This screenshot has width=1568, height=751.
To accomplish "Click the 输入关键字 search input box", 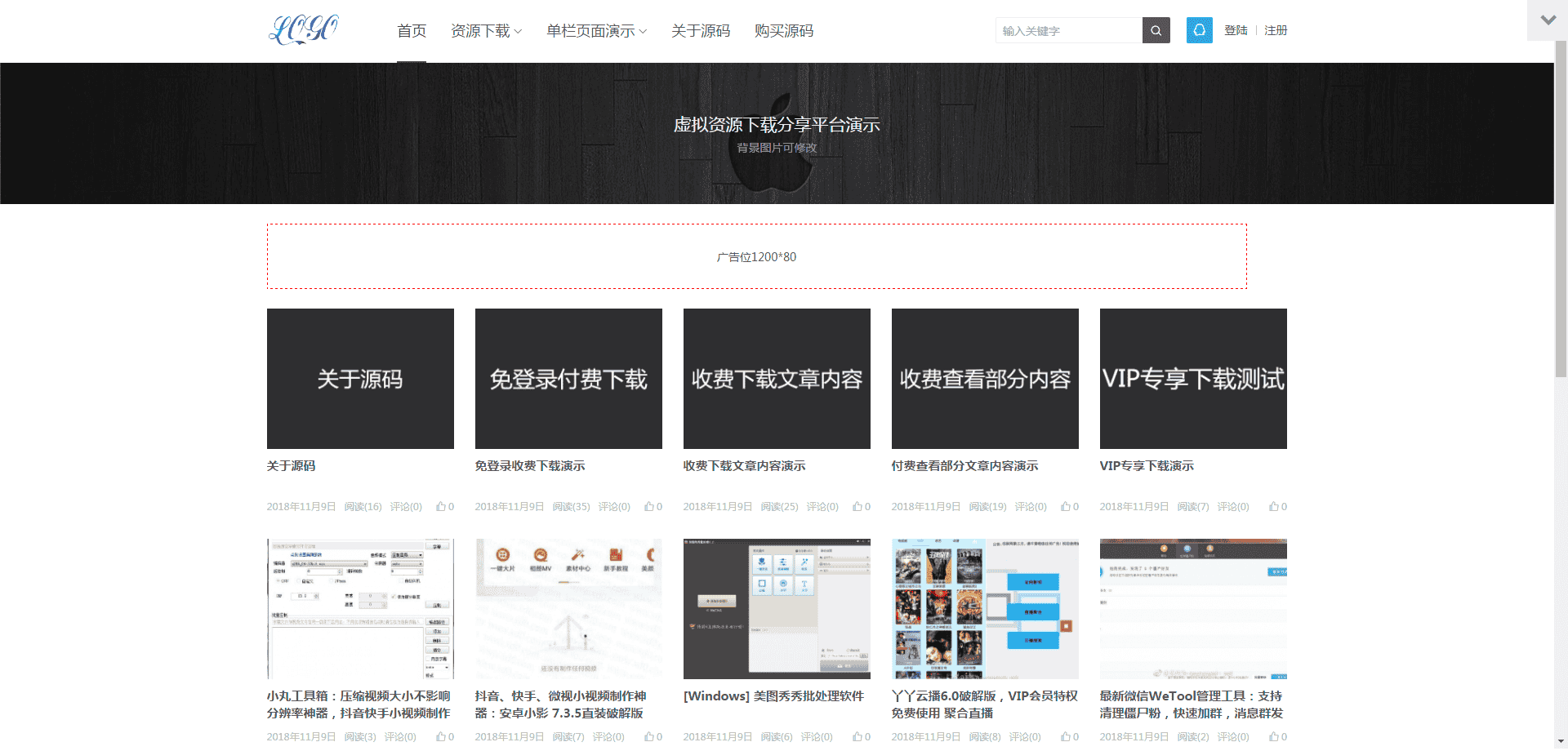I will click(1067, 30).
